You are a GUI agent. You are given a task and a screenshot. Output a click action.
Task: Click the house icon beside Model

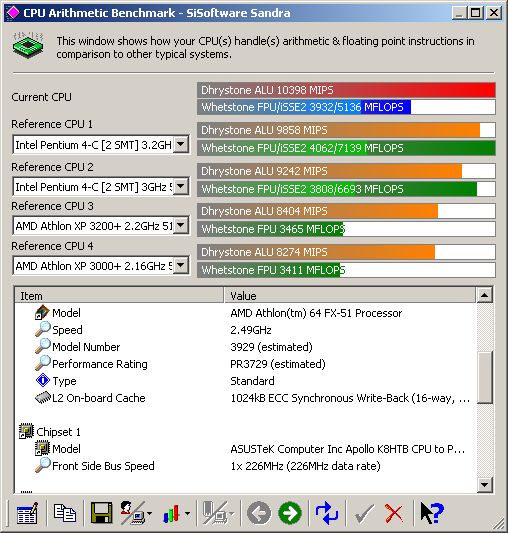point(43,312)
